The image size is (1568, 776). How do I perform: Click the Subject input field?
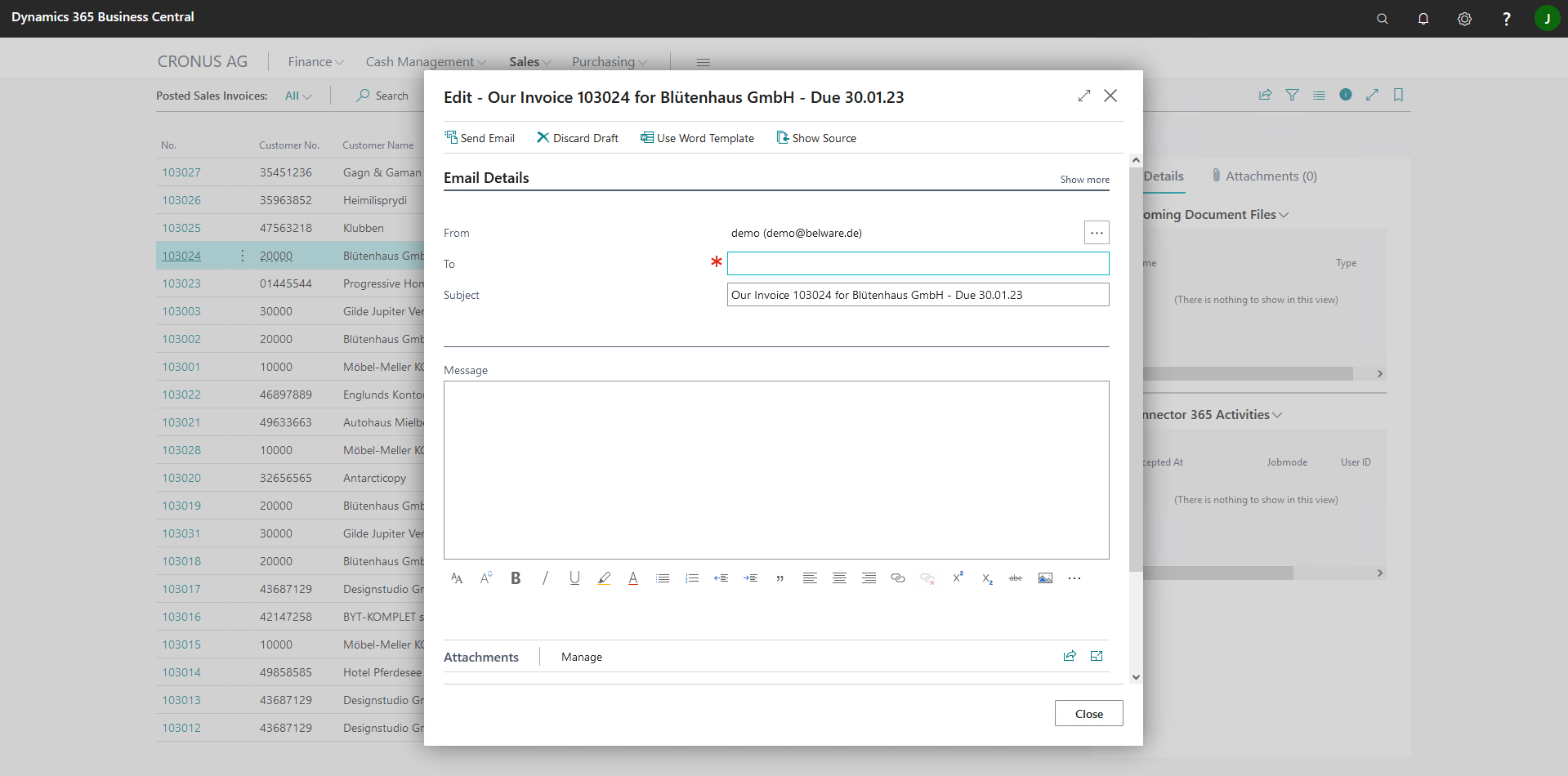point(918,295)
